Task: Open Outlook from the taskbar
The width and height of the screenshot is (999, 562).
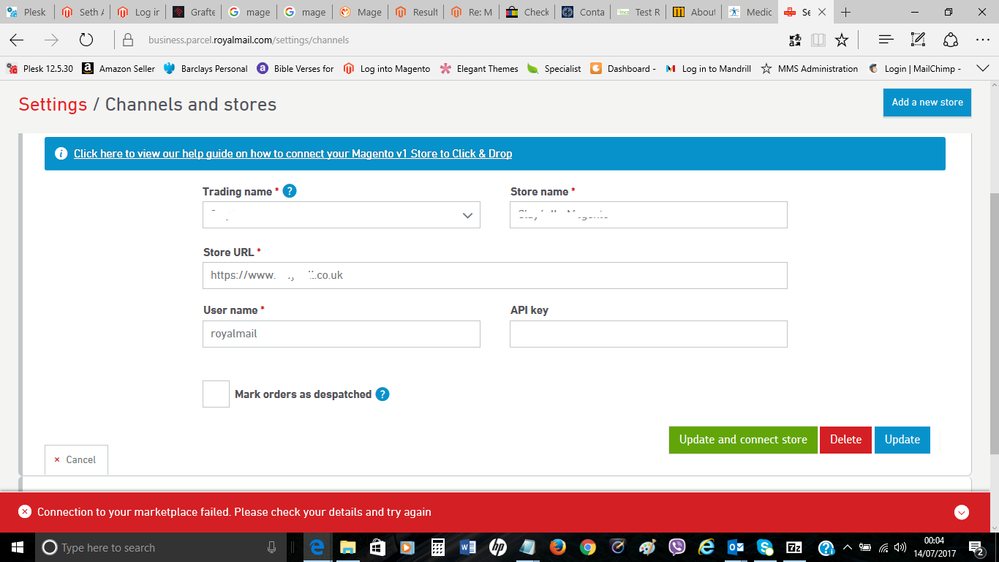Action: pyautogui.click(x=736, y=547)
